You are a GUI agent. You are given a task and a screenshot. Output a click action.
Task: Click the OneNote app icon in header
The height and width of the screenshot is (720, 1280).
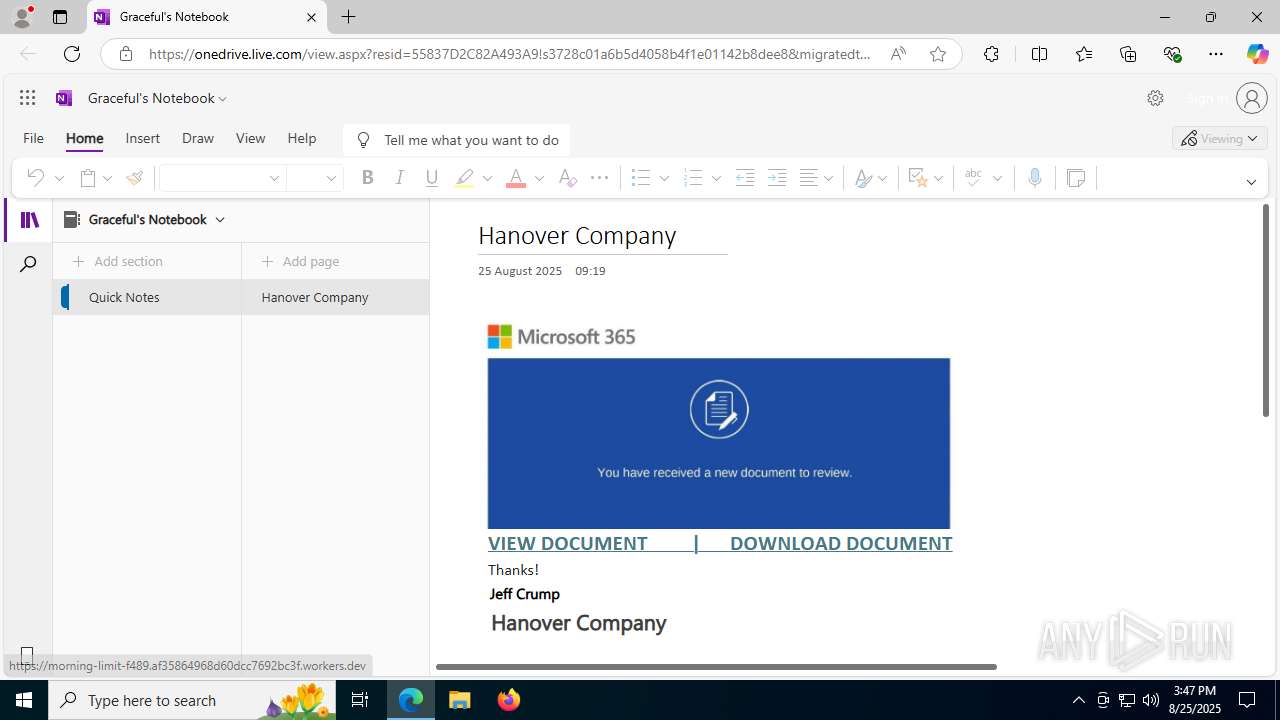coord(64,98)
